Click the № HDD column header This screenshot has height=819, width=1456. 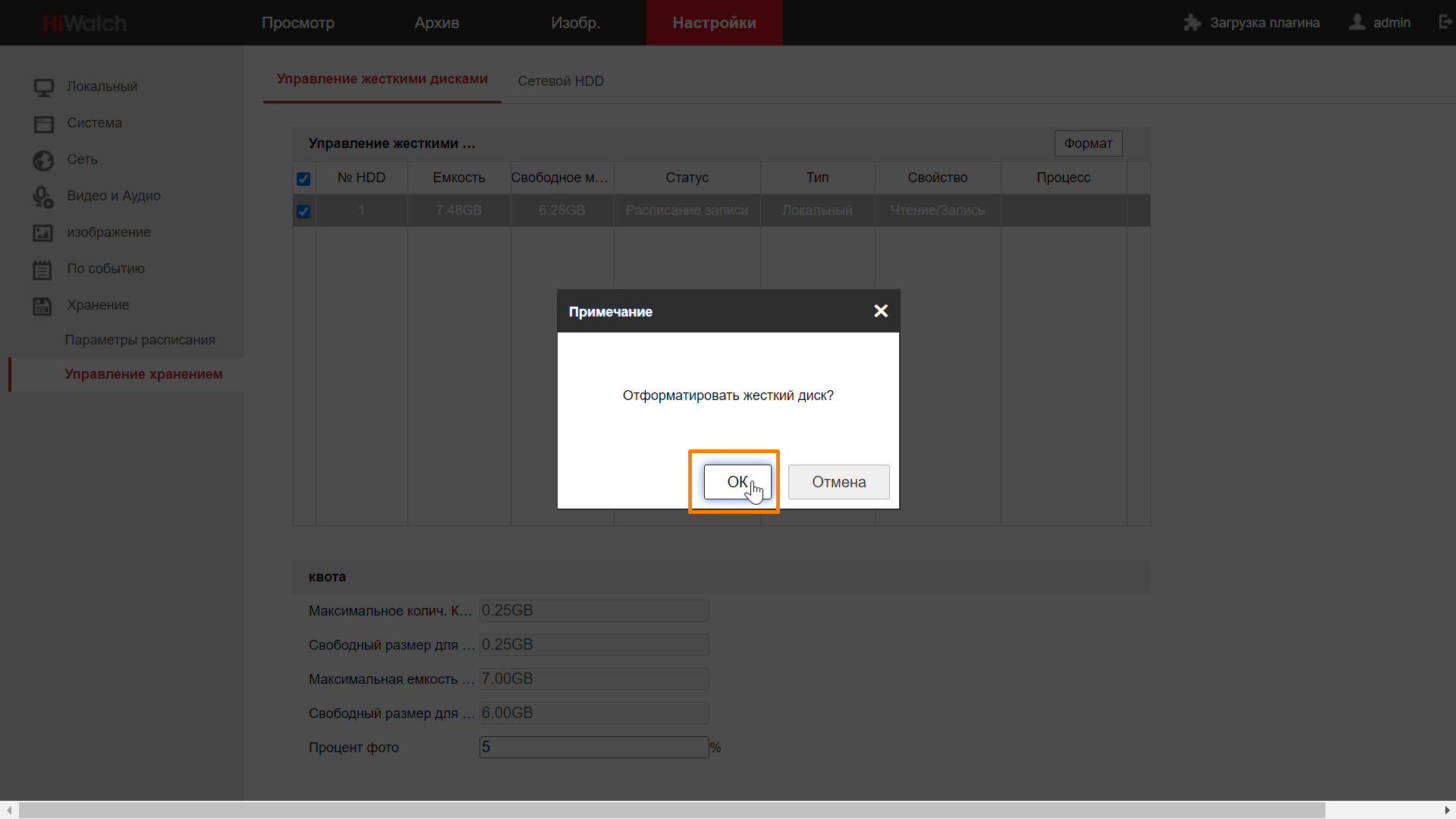point(361,178)
